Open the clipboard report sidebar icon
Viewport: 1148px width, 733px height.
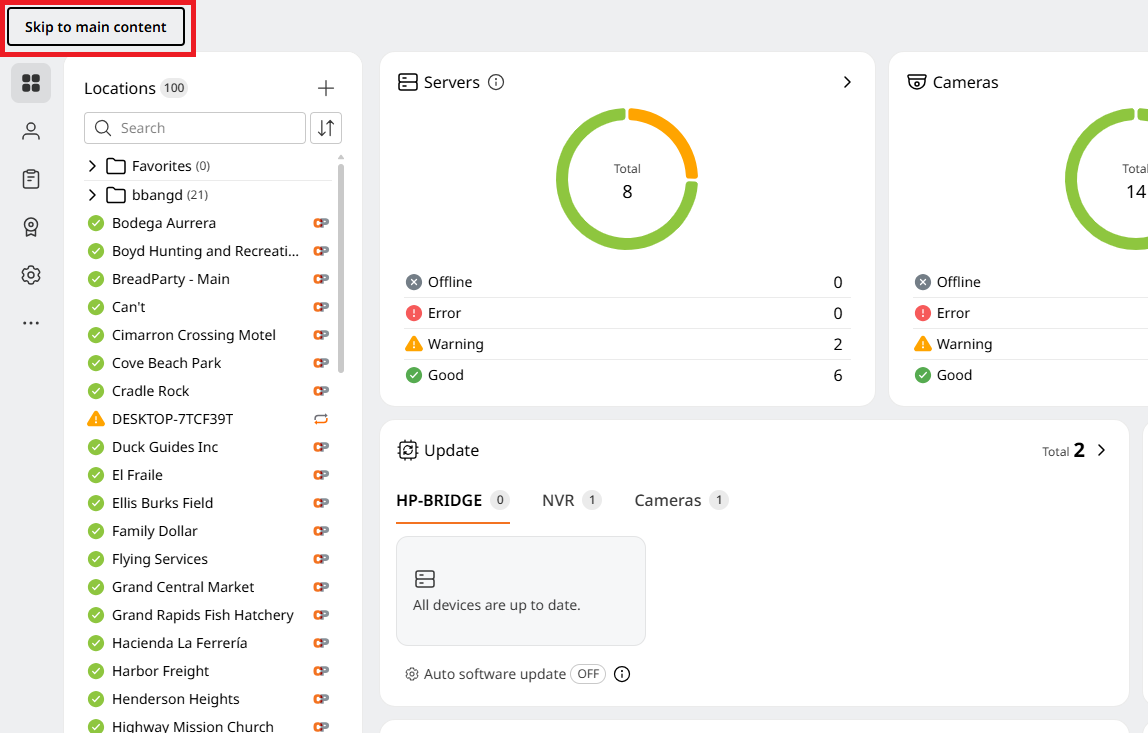(x=31, y=179)
